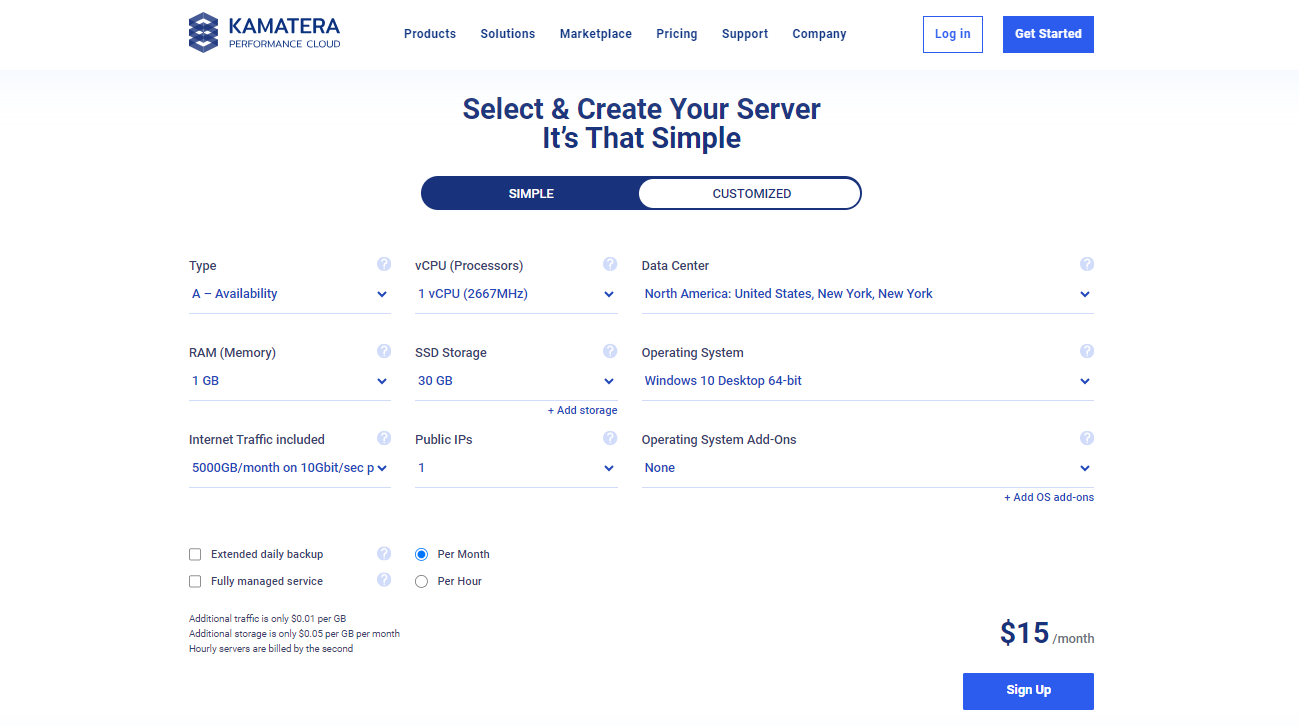The image size is (1299, 726).
Task: Open the vCPU processors dropdown
Action: (516, 294)
